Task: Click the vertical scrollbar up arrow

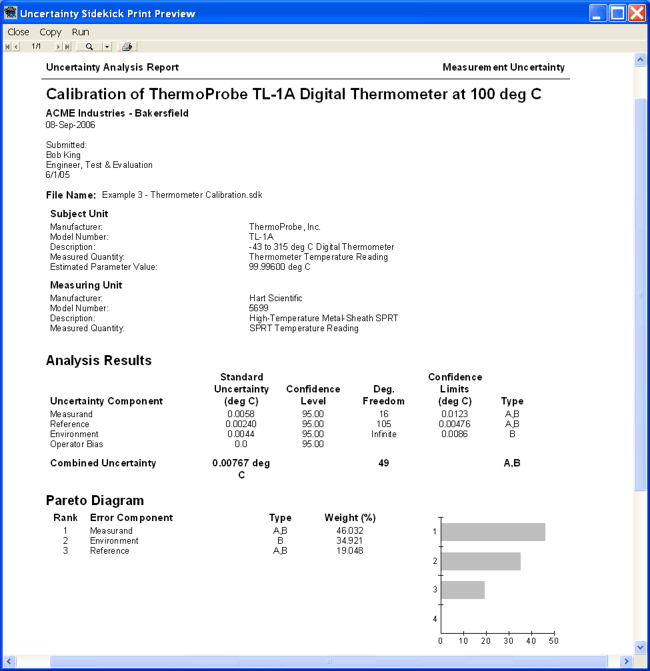Action: [640, 59]
